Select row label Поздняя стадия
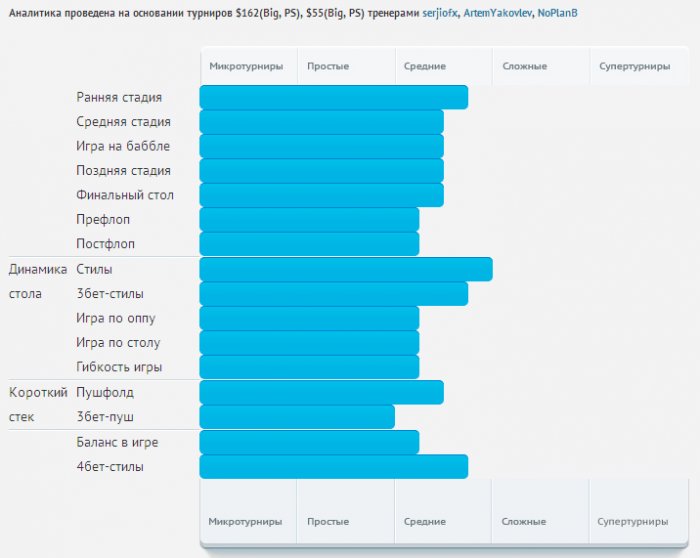The image size is (700, 558). pyautogui.click(x=123, y=171)
